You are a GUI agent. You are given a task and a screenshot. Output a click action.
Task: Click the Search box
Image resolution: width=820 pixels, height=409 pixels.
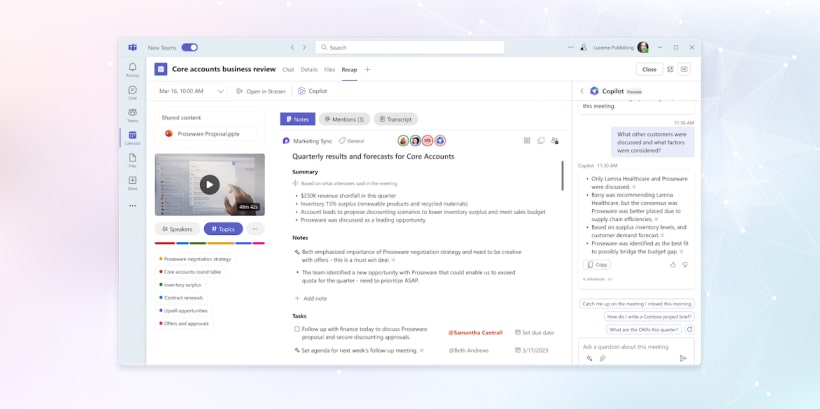pos(410,48)
